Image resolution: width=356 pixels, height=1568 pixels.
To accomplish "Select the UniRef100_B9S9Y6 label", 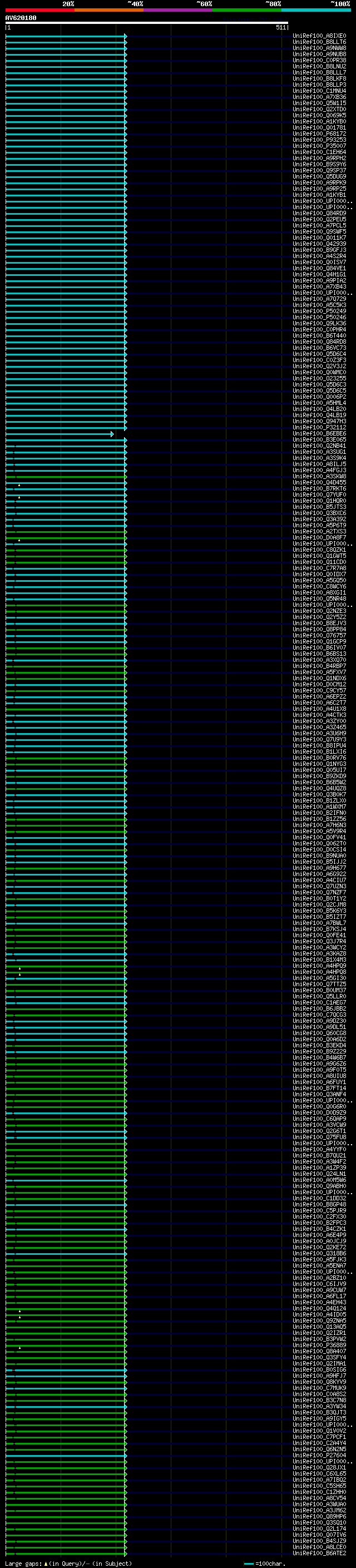I will (319, 164).
